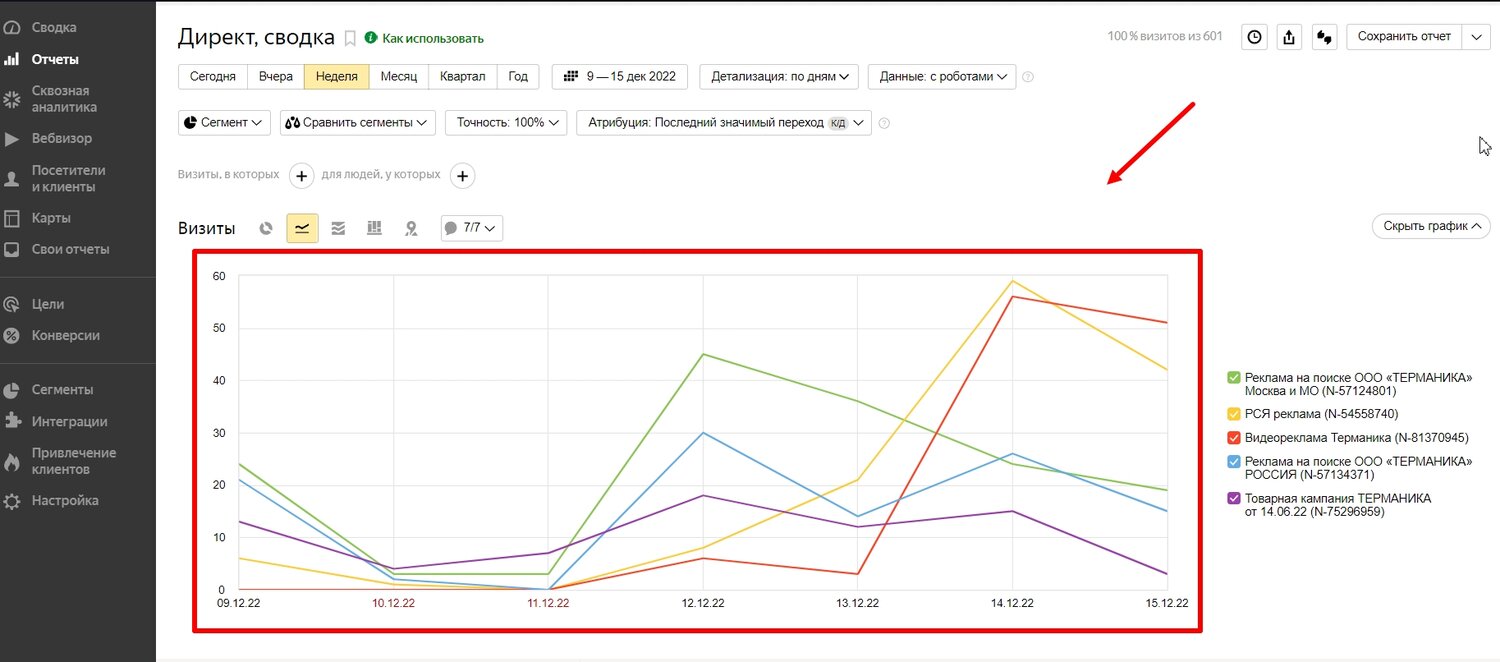Click the 14.12.22 date on chart axis
Viewport: 1500px width, 662px height.
pos(1012,603)
